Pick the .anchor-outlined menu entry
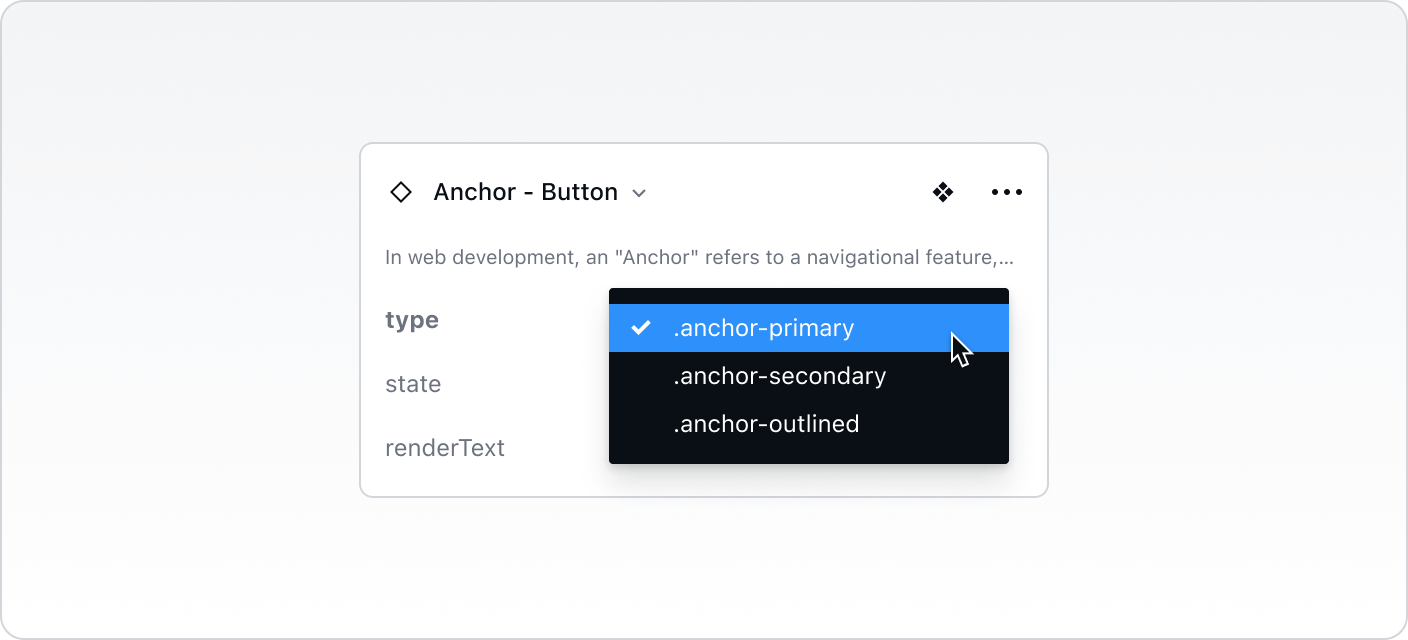The width and height of the screenshot is (1408, 640). click(766, 424)
